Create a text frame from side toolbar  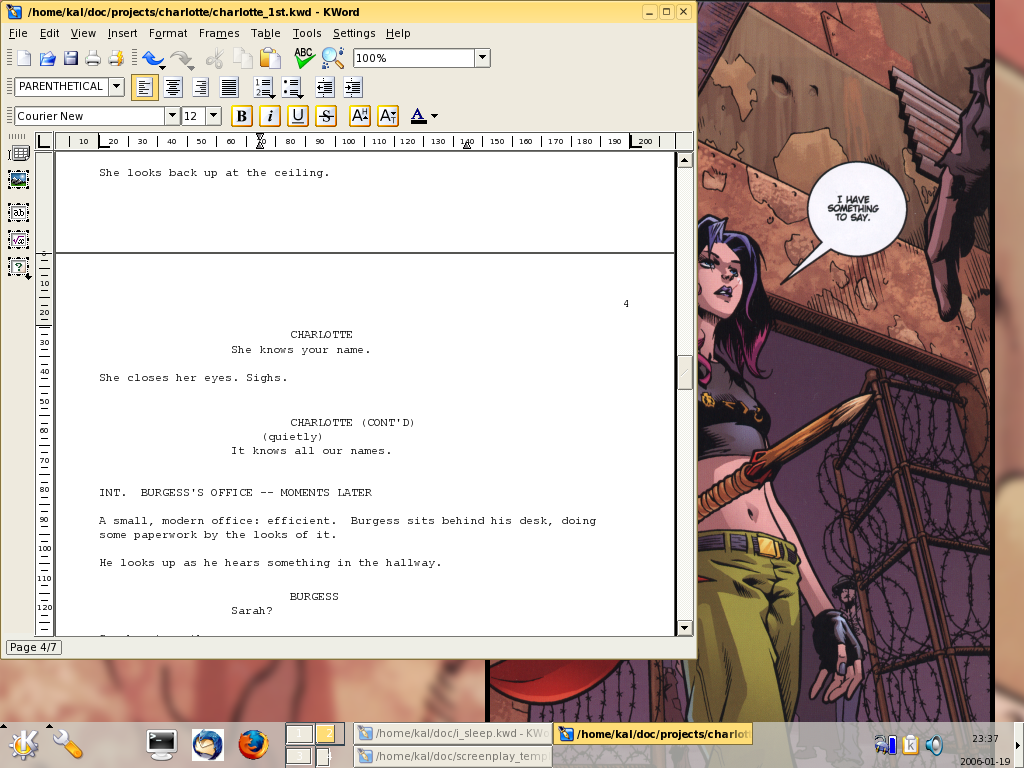[18, 212]
